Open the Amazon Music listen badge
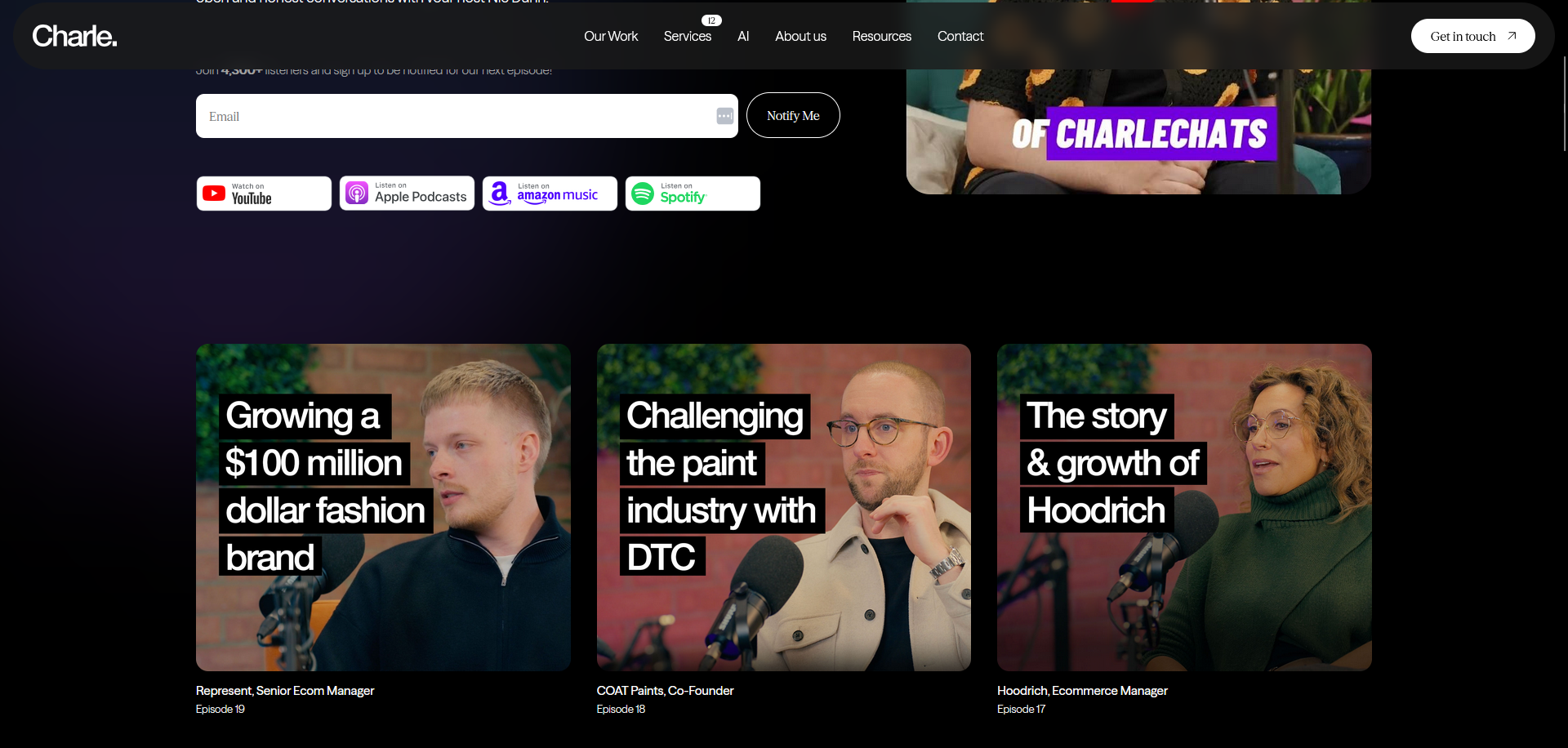Viewport: 1568px width, 748px height. pyautogui.click(x=550, y=194)
